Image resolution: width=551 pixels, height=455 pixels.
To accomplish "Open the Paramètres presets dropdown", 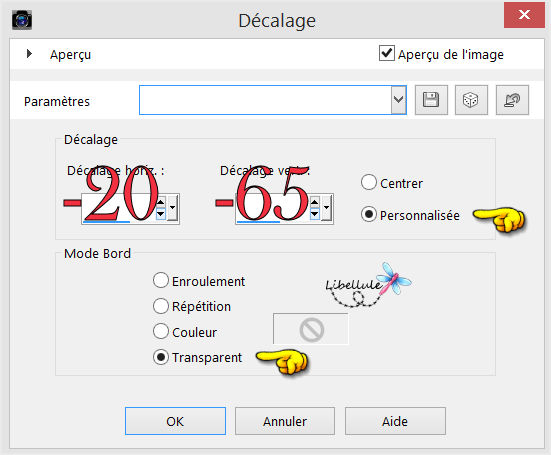I will pyautogui.click(x=398, y=100).
